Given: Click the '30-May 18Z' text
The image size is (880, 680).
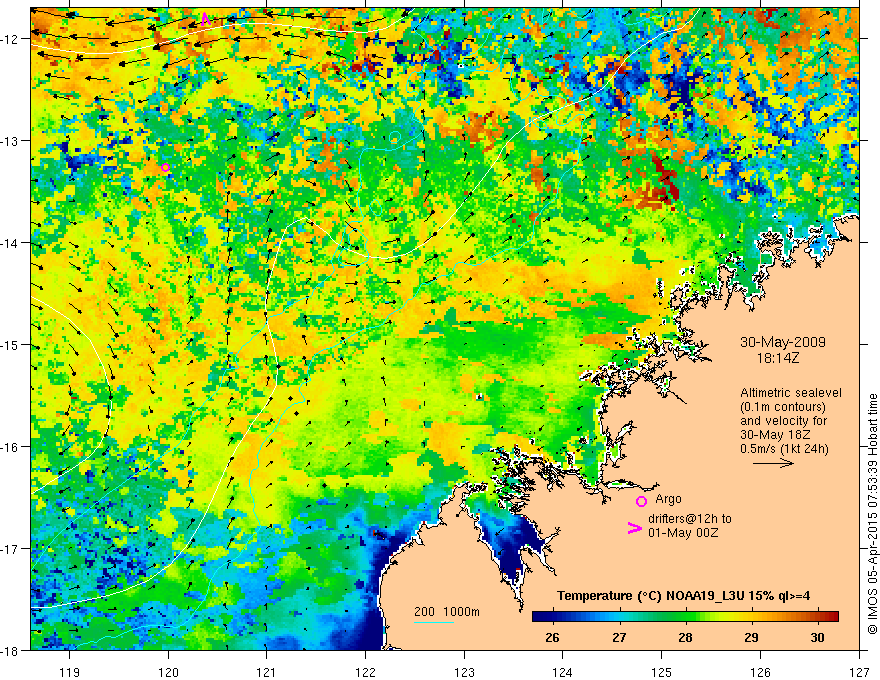Looking at the screenshot, I should [775, 435].
